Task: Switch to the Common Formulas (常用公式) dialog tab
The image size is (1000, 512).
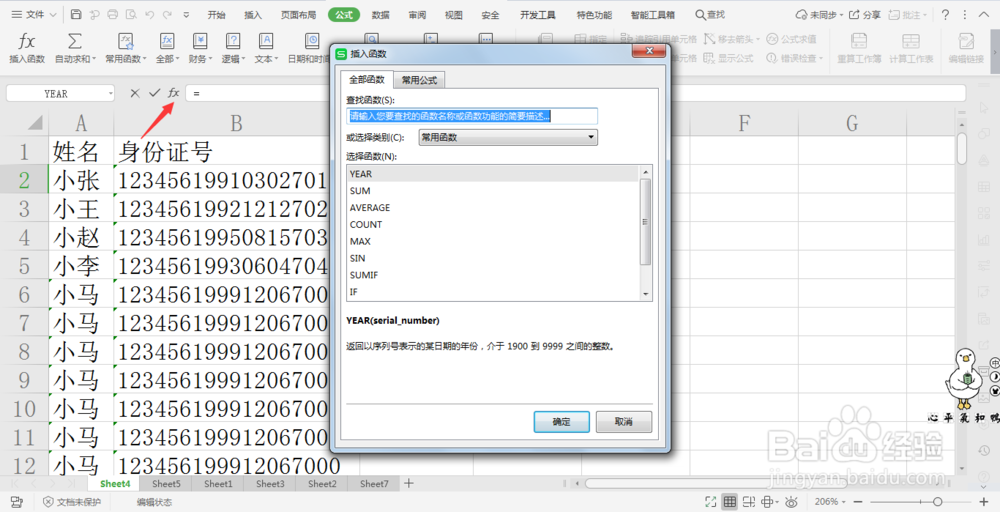Action: (419, 80)
